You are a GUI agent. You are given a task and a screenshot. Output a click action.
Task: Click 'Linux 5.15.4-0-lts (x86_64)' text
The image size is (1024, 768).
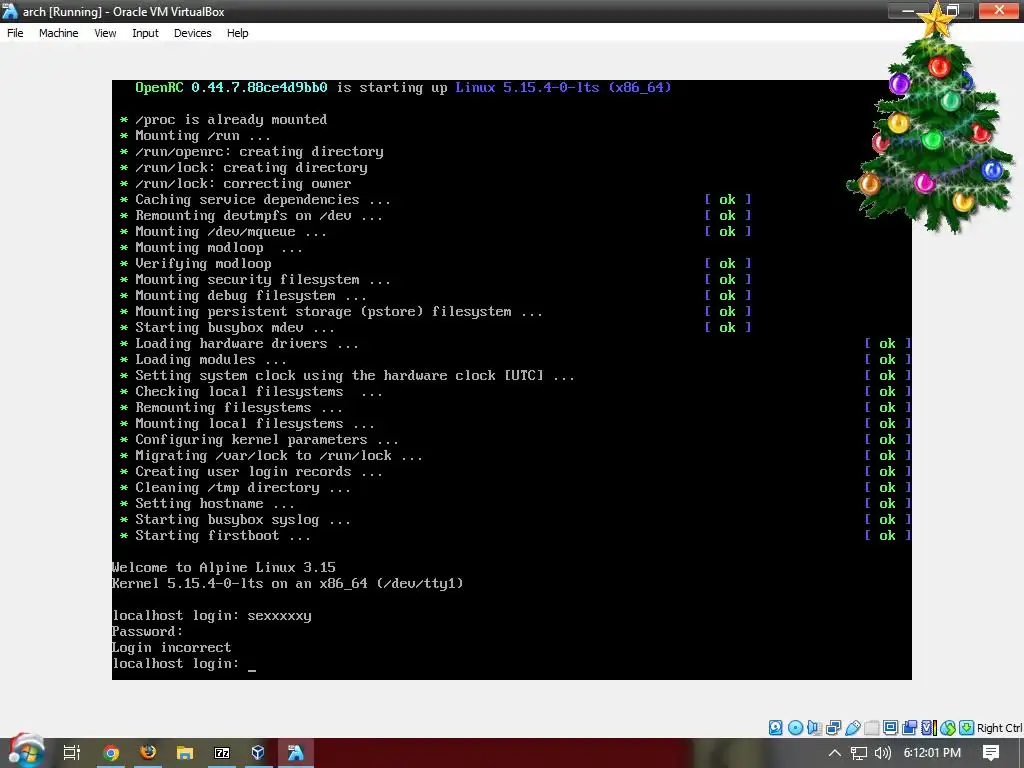click(x=563, y=88)
